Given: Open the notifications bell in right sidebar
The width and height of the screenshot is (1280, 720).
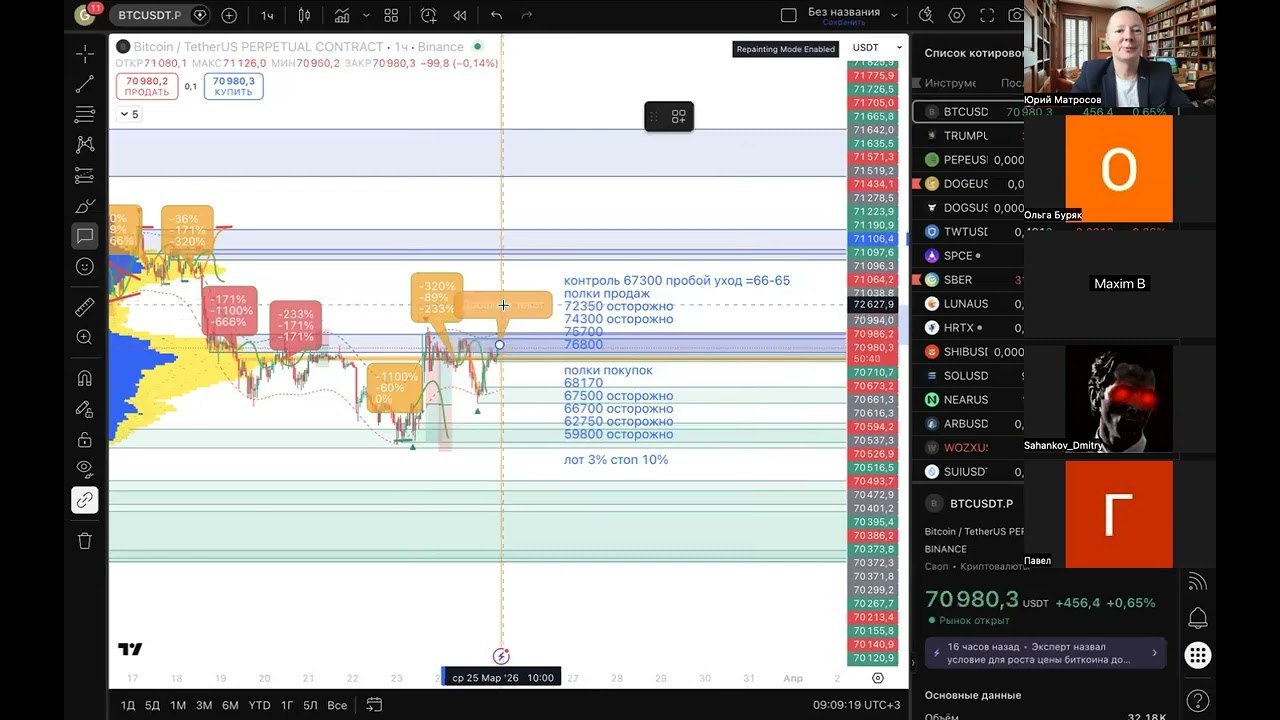Looking at the screenshot, I should click(1197, 618).
